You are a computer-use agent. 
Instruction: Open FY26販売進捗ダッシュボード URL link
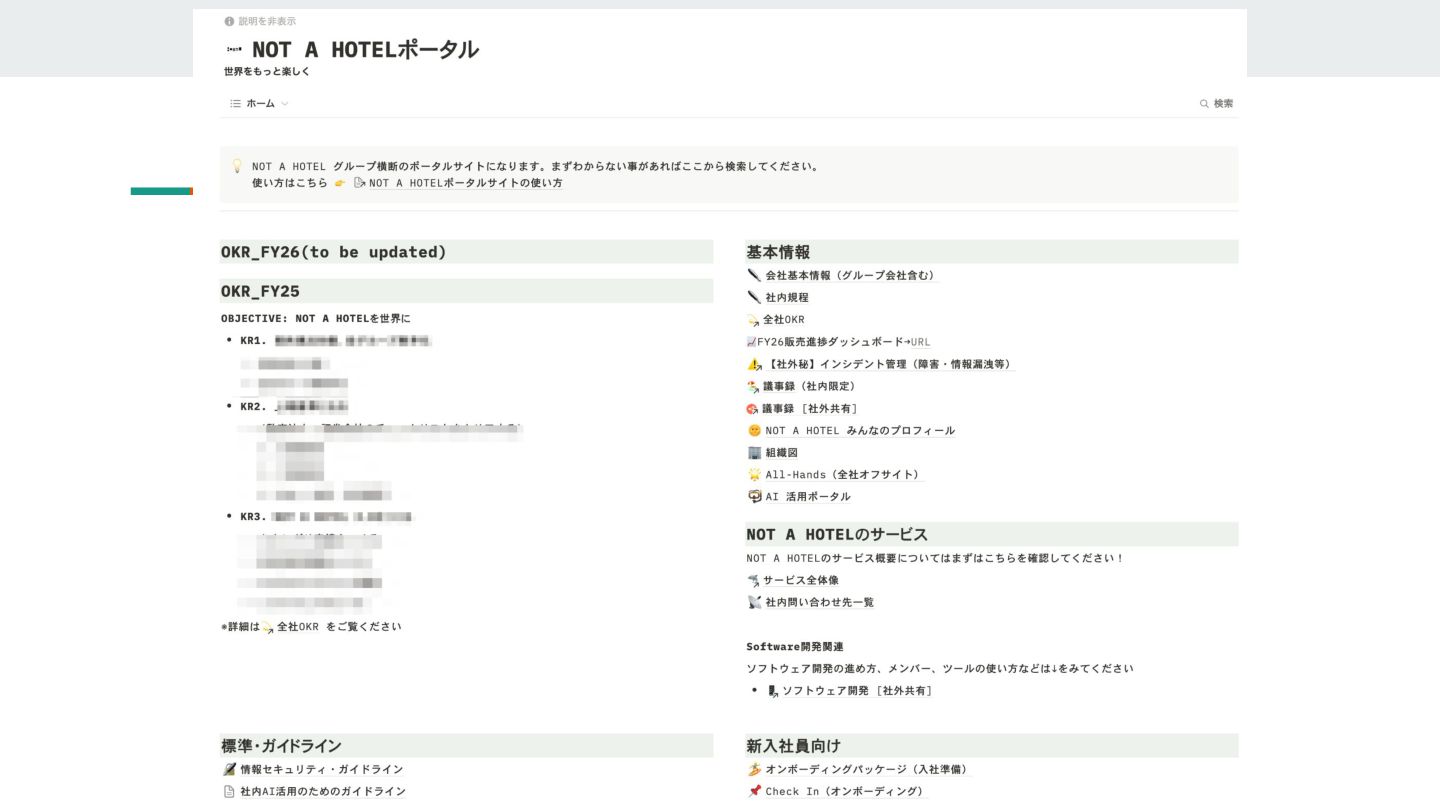(x=920, y=342)
